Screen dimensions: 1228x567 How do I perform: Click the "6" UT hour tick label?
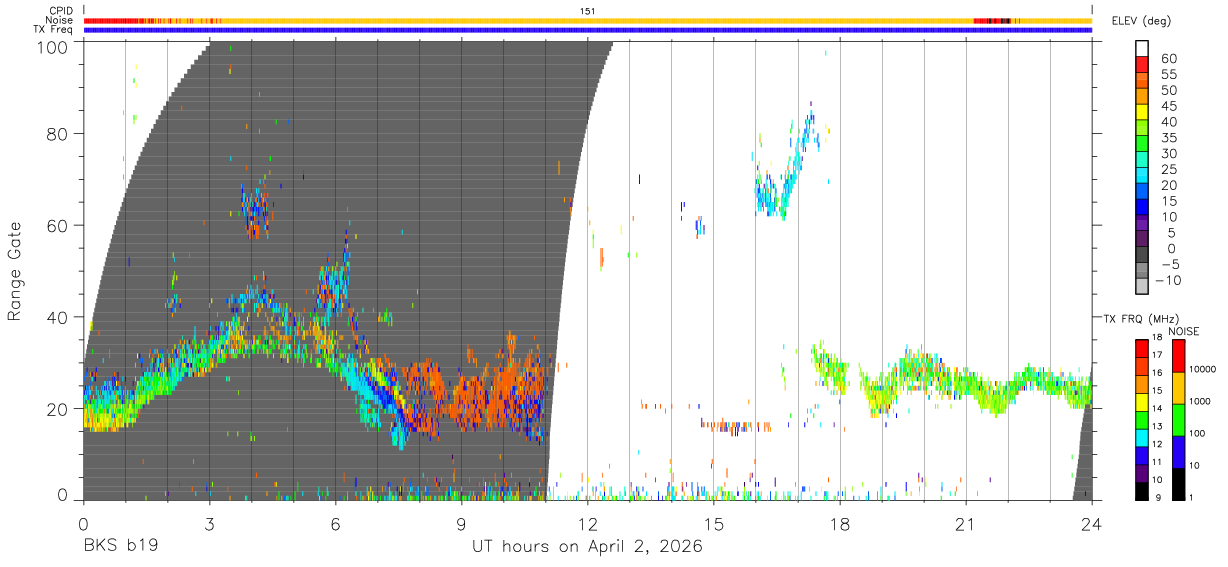335,524
